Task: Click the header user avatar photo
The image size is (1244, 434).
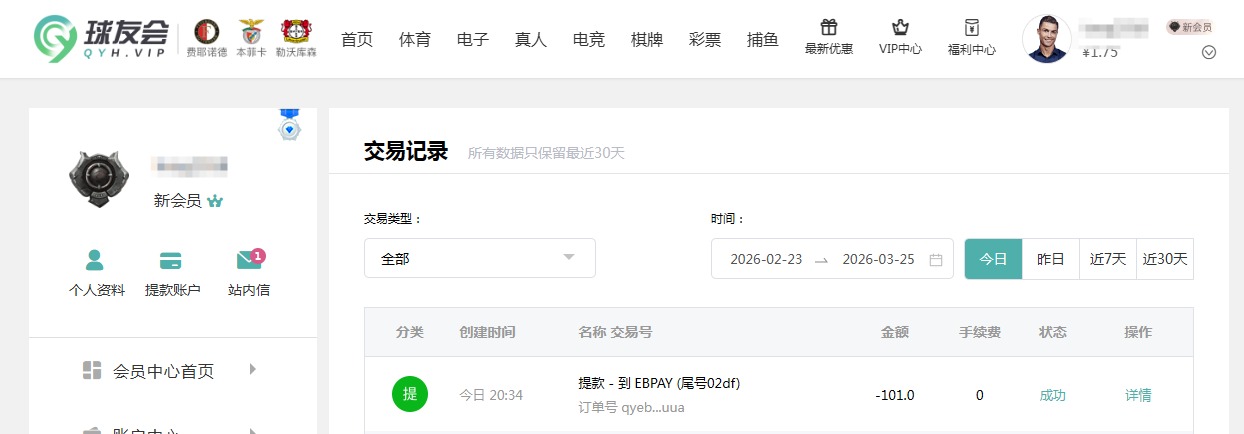Action: pyautogui.click(x=1047, y=39)
